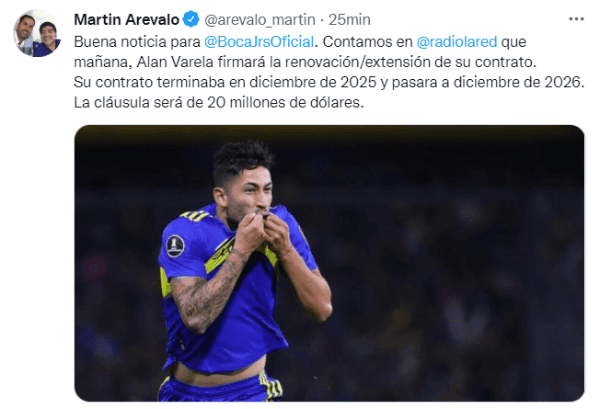Image resolution: width=600 pixels, height=409 pixels.
Task: Enlarge the Alan Varela photo
Action: pyautogui.click(x=329, y=263)
